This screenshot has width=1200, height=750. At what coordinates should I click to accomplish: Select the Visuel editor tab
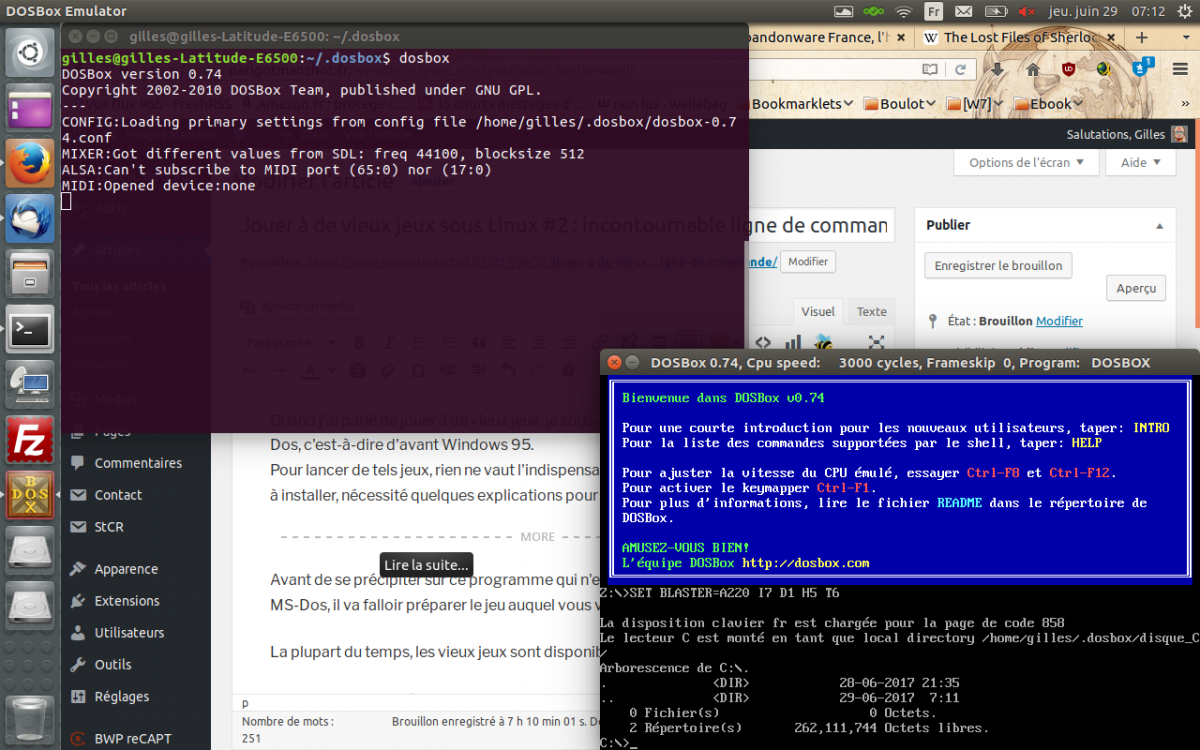818,311
